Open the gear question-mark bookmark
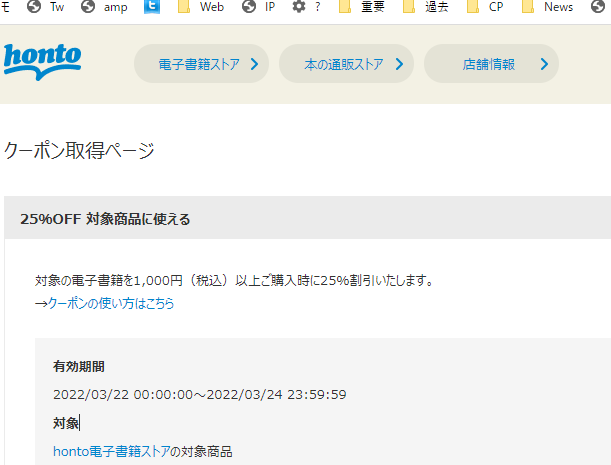The image size is (611, 465). point(307,7)
